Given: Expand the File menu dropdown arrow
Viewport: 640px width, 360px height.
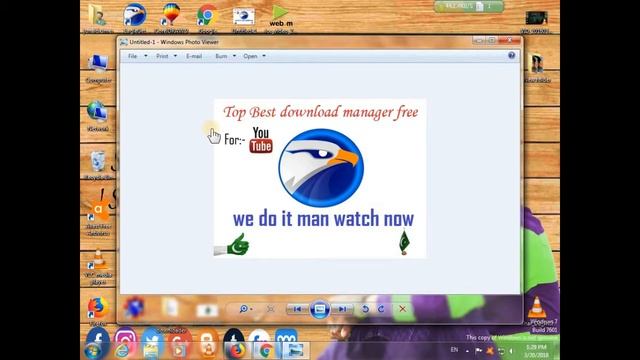Looking at the screenshot, I should [x=146, y=56].
